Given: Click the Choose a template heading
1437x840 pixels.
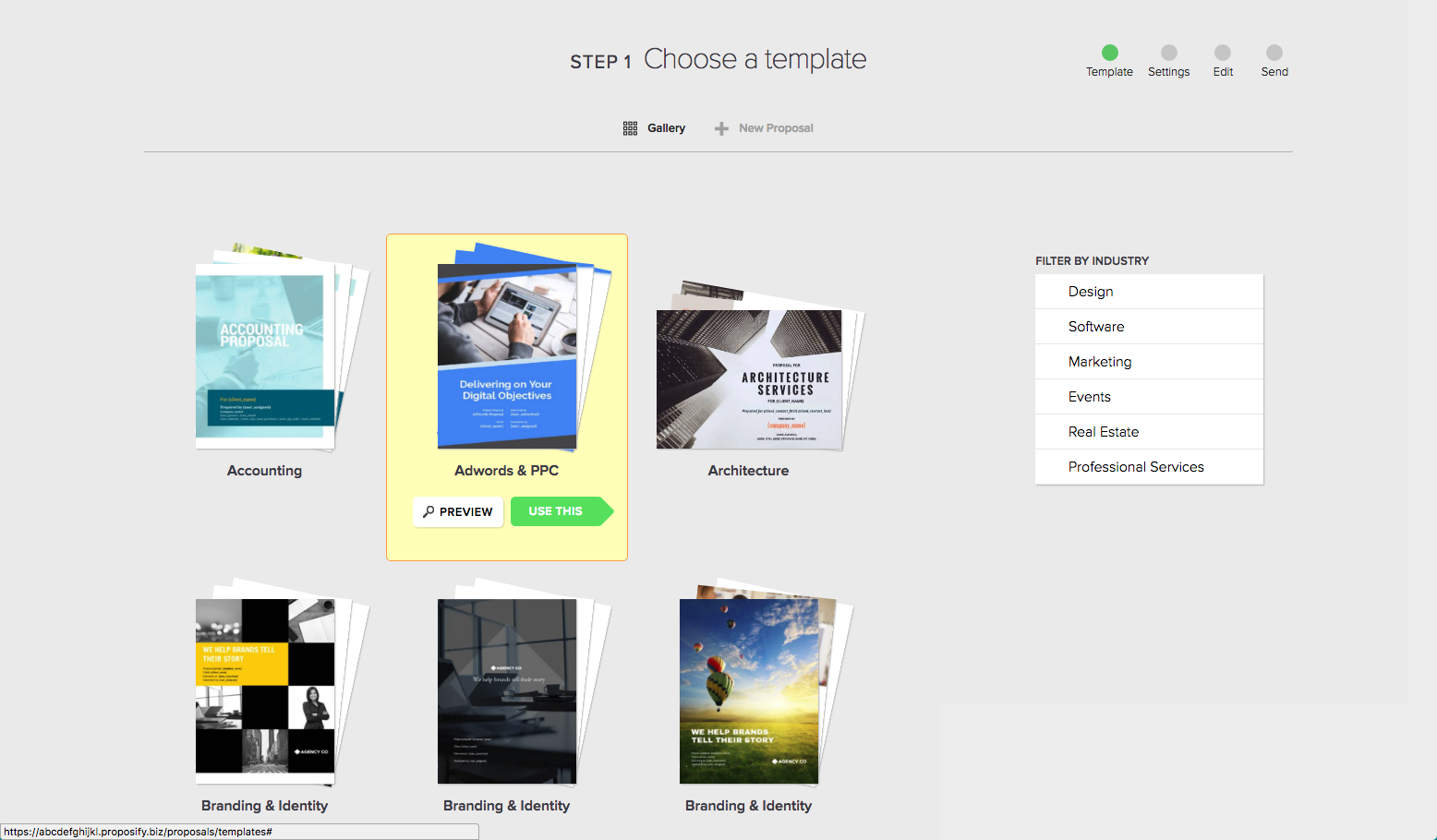Looking at the screenshot, I should tap(755, 59).
